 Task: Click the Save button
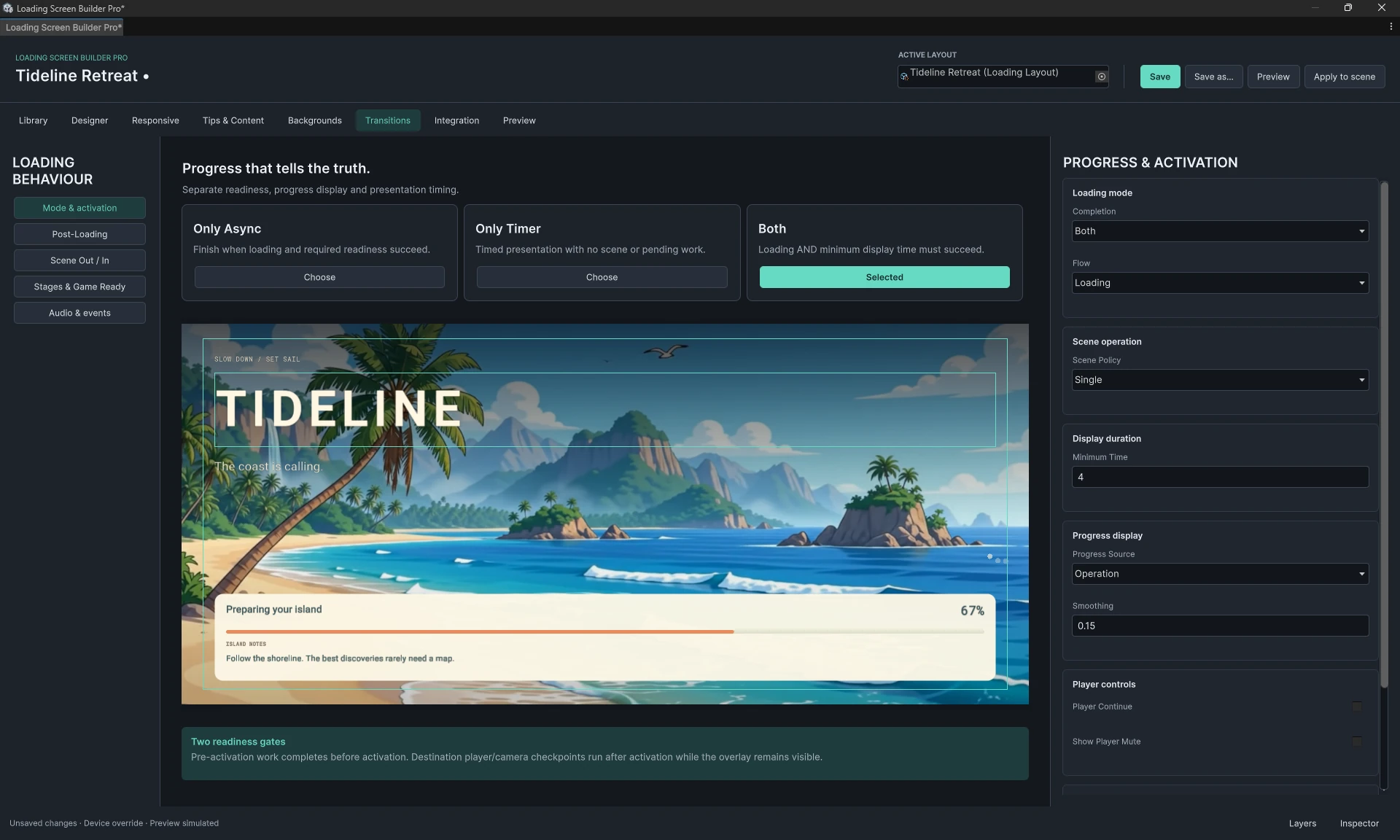[x=1160, y=77]
